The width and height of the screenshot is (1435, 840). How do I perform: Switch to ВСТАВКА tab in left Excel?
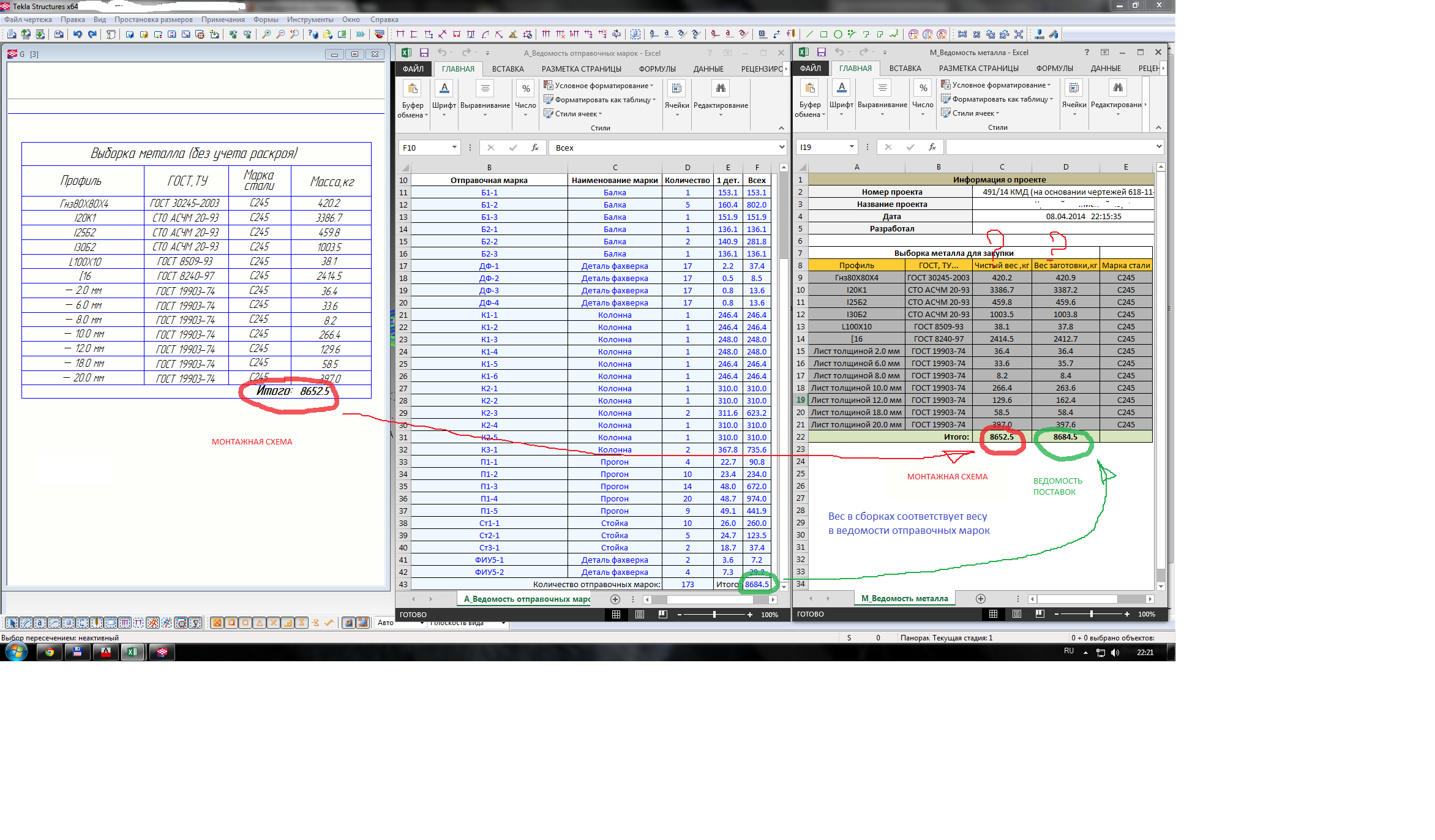coord(508,69)
